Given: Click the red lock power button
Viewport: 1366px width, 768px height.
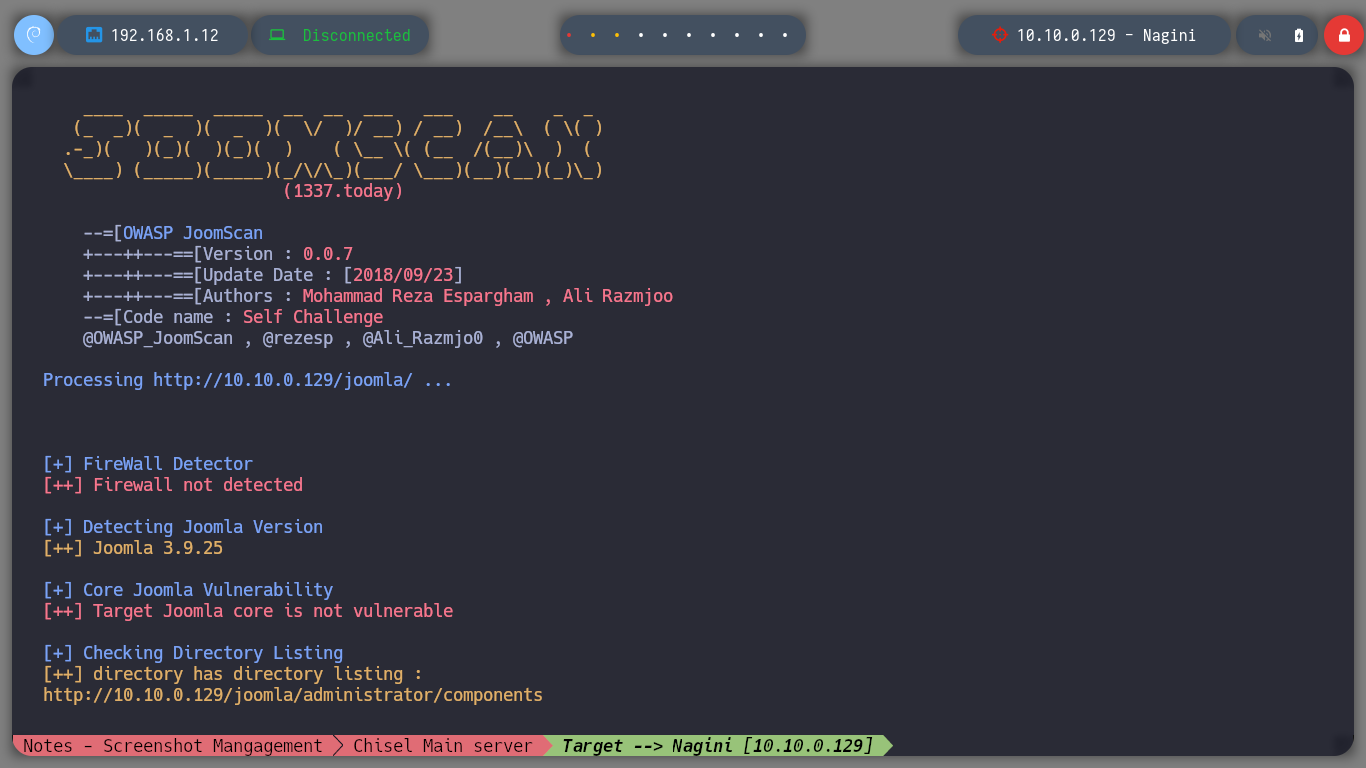Looking at the screenshot, I should (x=1343, y=35).
